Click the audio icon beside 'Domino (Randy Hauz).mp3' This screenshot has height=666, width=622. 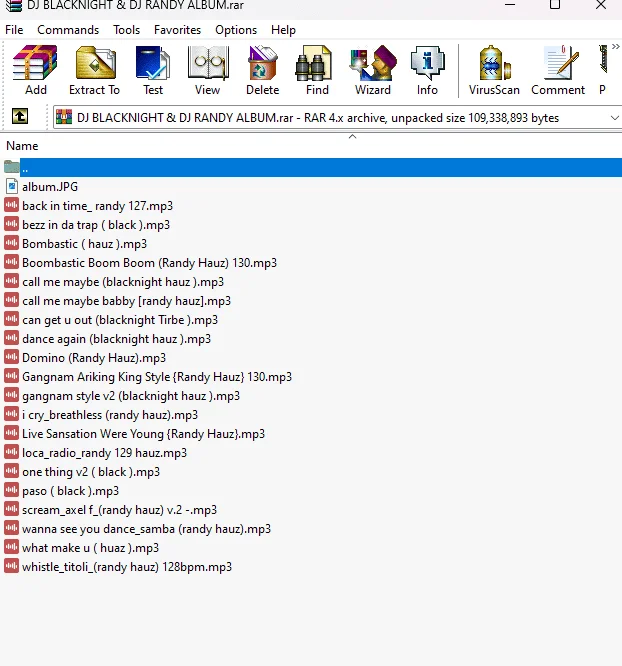(11, 357)
